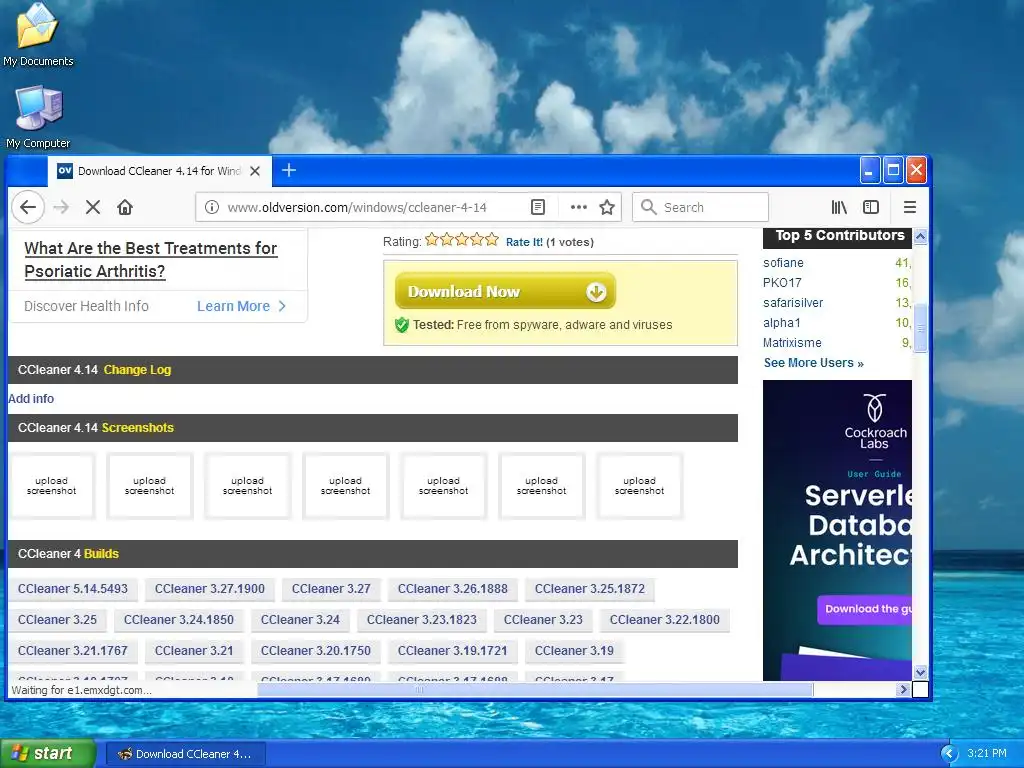
Task: Click the Rate It! link
Action: tap(524, 242)
